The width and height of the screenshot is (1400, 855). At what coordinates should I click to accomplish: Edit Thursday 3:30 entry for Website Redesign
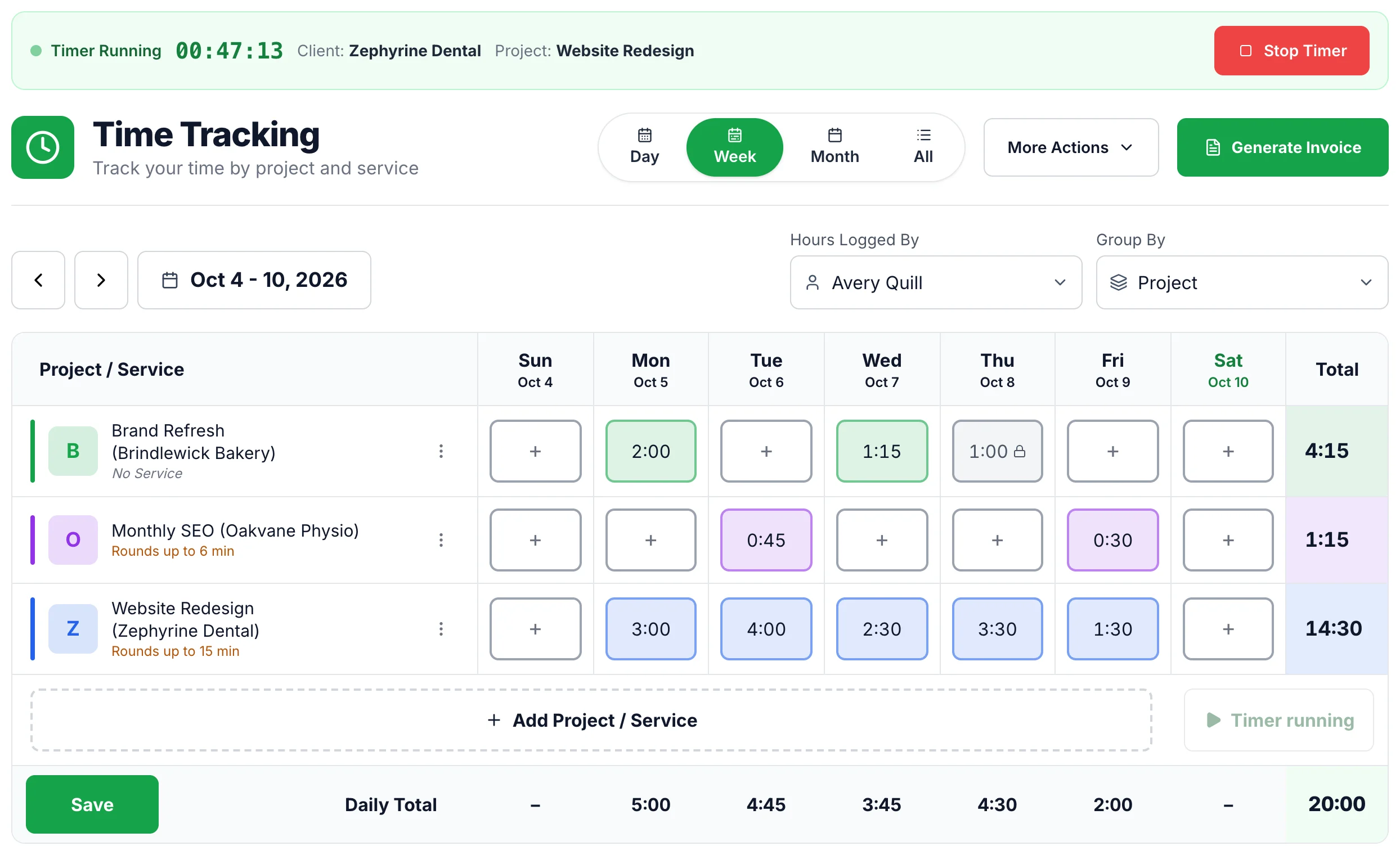tap(997, 629)
